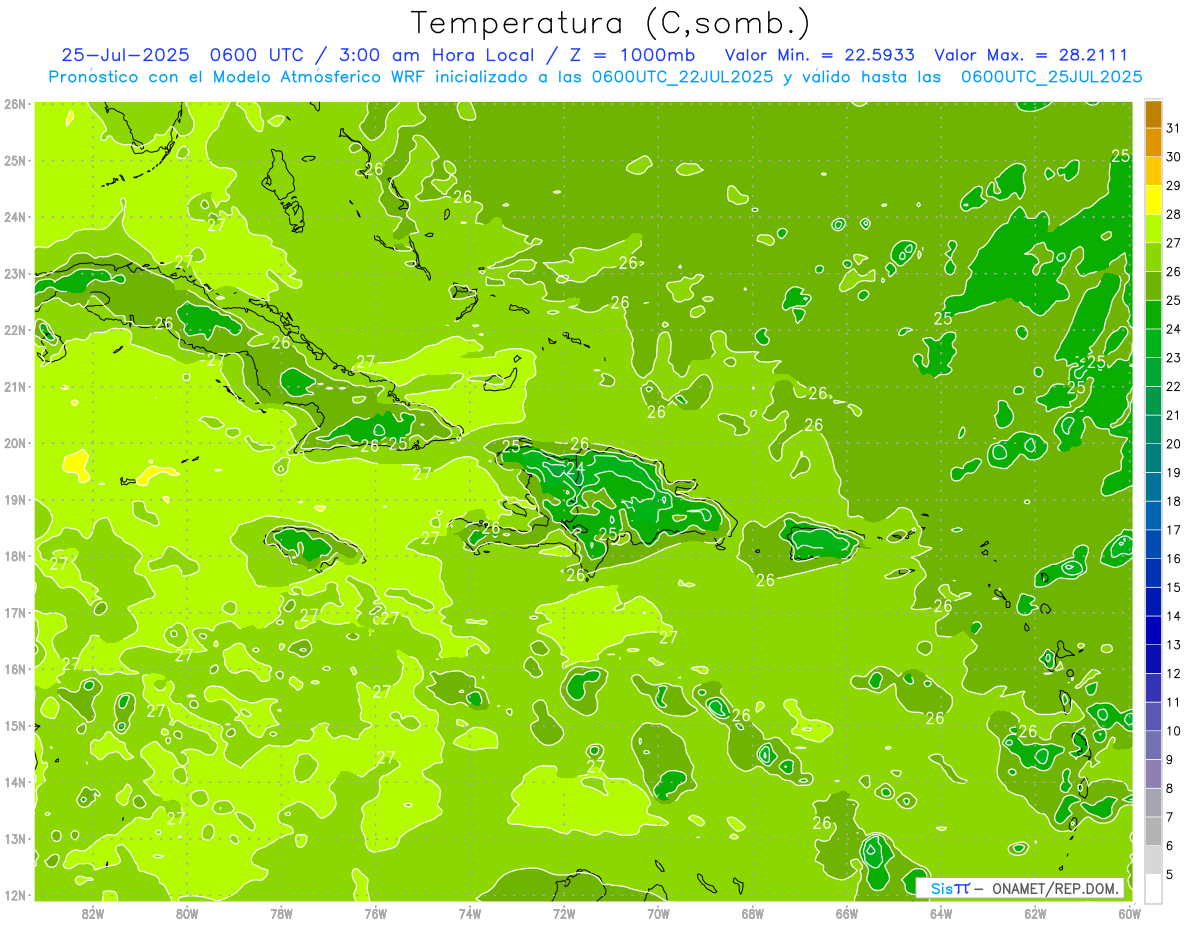This screenshot has height=927, width=1200.
Task: Click the longitude axis label "80W"
Action: click(186, 913)
